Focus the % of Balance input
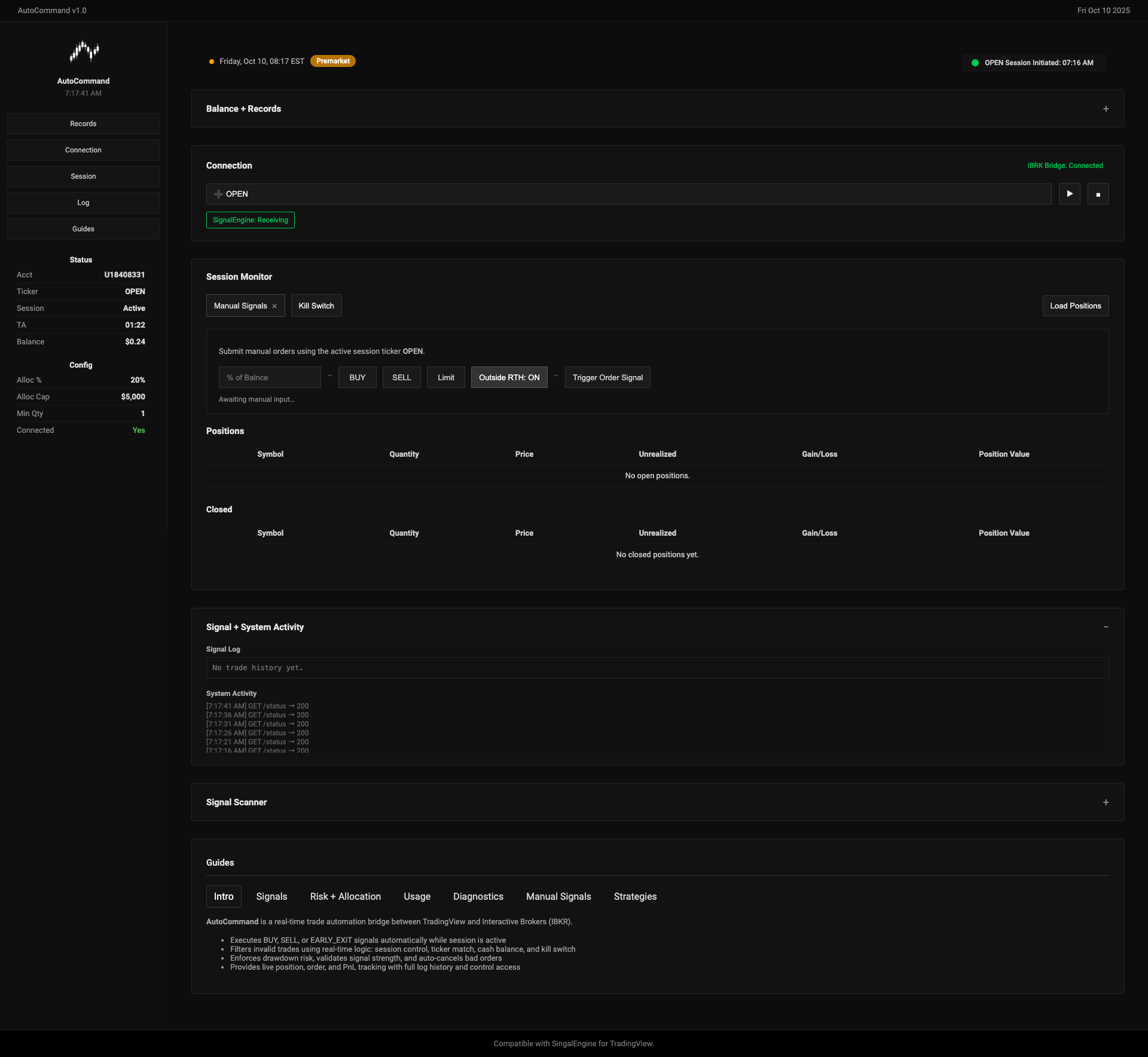Viewport: 1148px width, 1057px height. pyautogui.click(x=270, y=377)
